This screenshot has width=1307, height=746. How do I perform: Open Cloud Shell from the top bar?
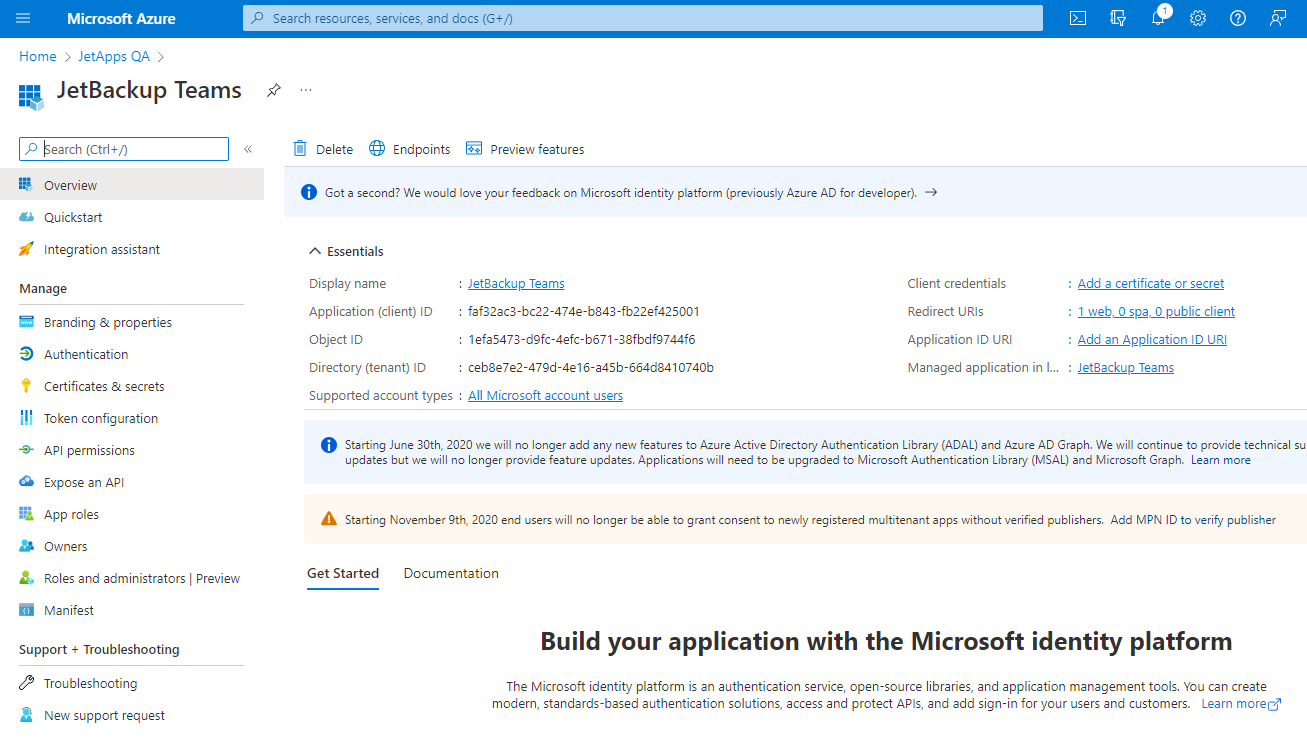click(1078, 18)
